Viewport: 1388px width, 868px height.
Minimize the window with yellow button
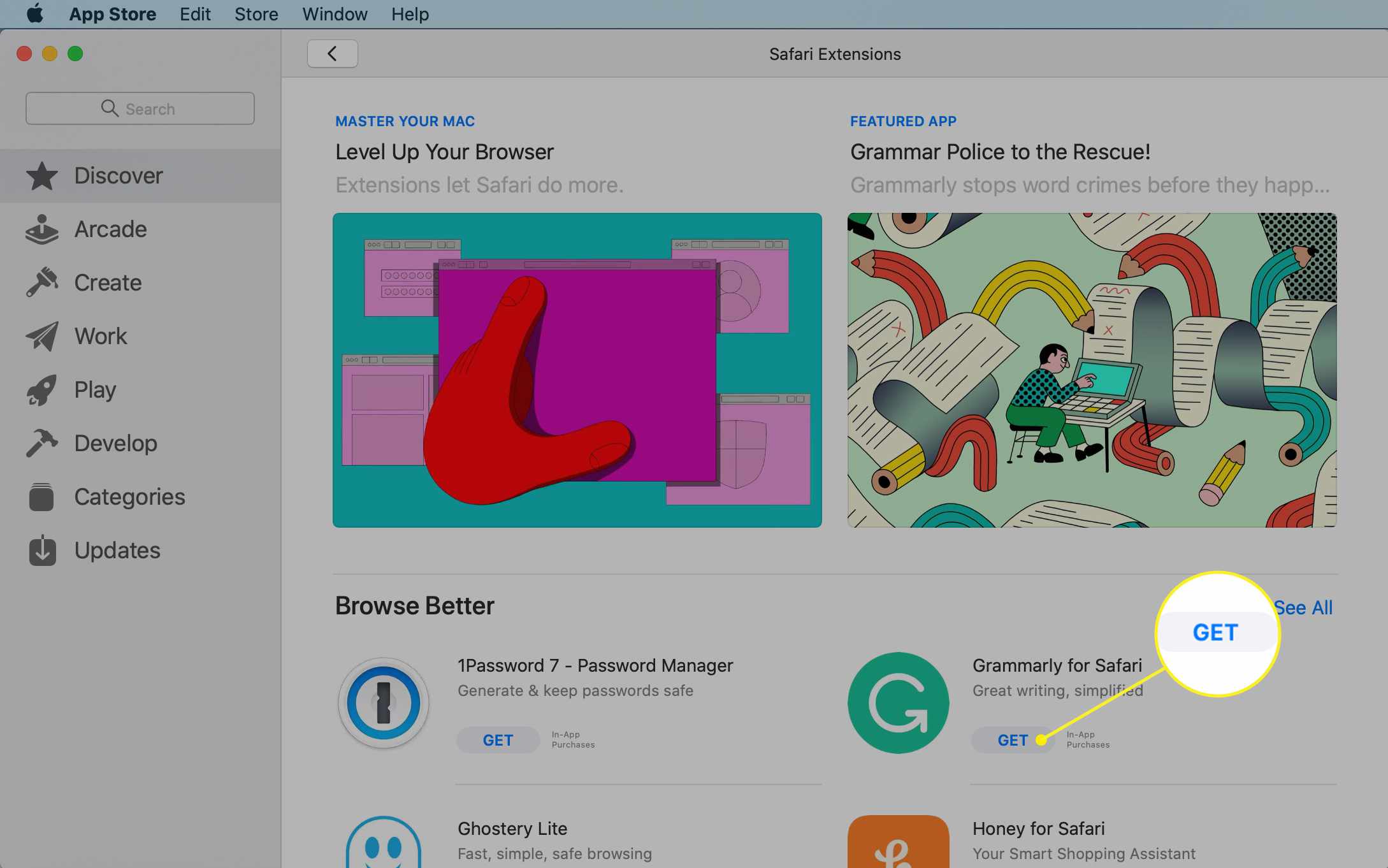click(x=50, y=54)
